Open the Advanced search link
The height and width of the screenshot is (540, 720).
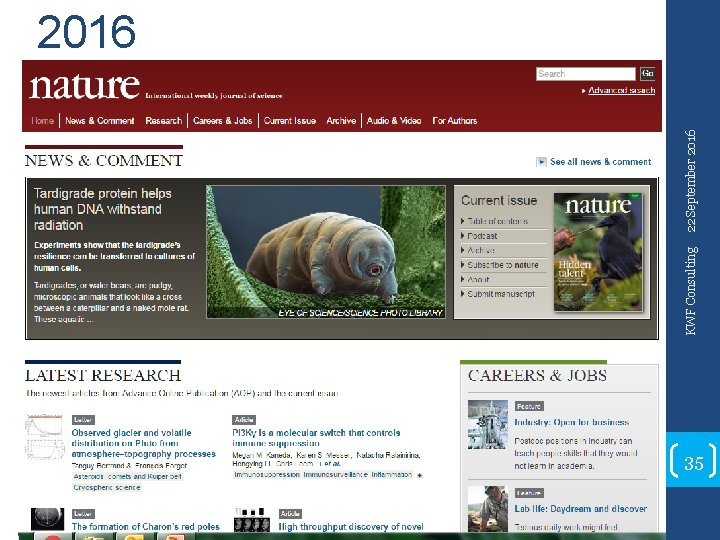click(x=621, y=90)
